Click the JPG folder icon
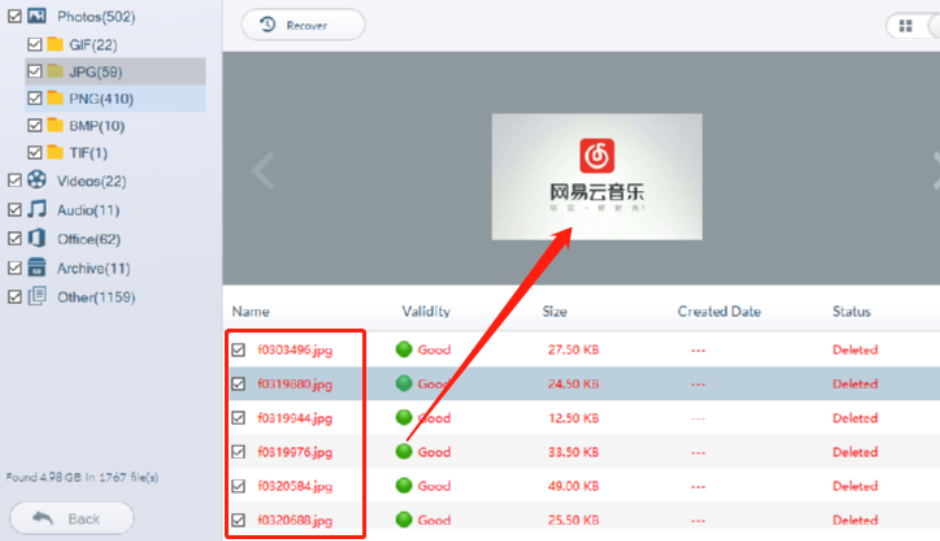Viewport: 940px width, 541px height. (x=55, y=71)
